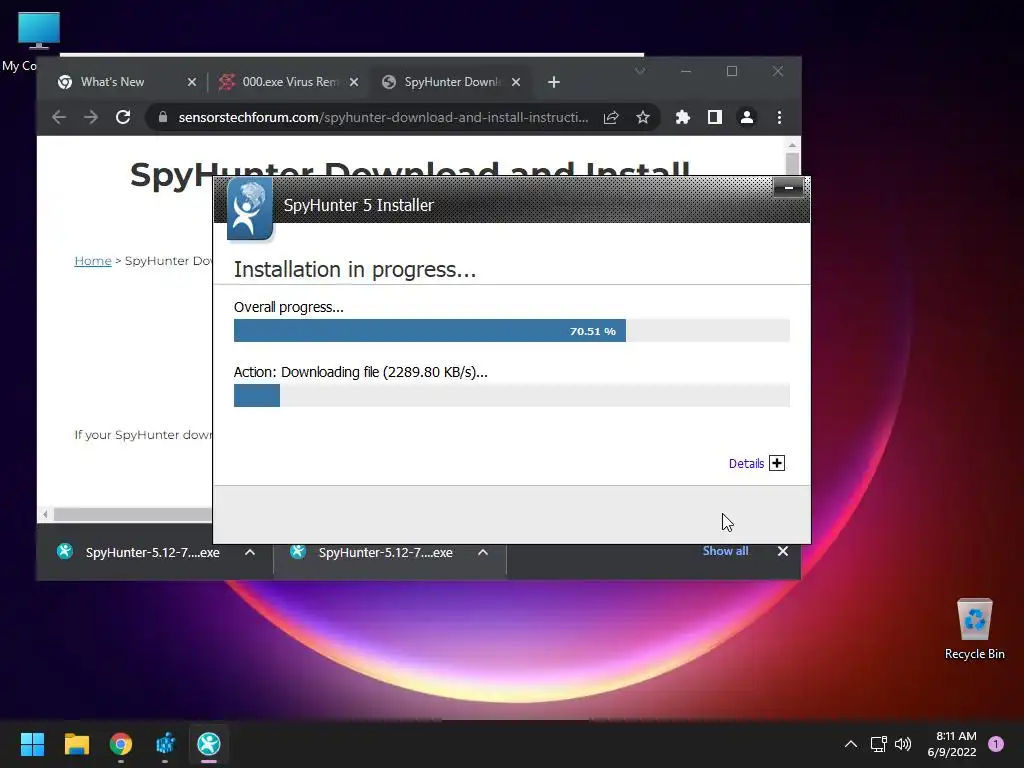The height and width of the screenshot is (768, 1024).
Task: Click the blue gears taskbar app icon
Action: (165, 744)
